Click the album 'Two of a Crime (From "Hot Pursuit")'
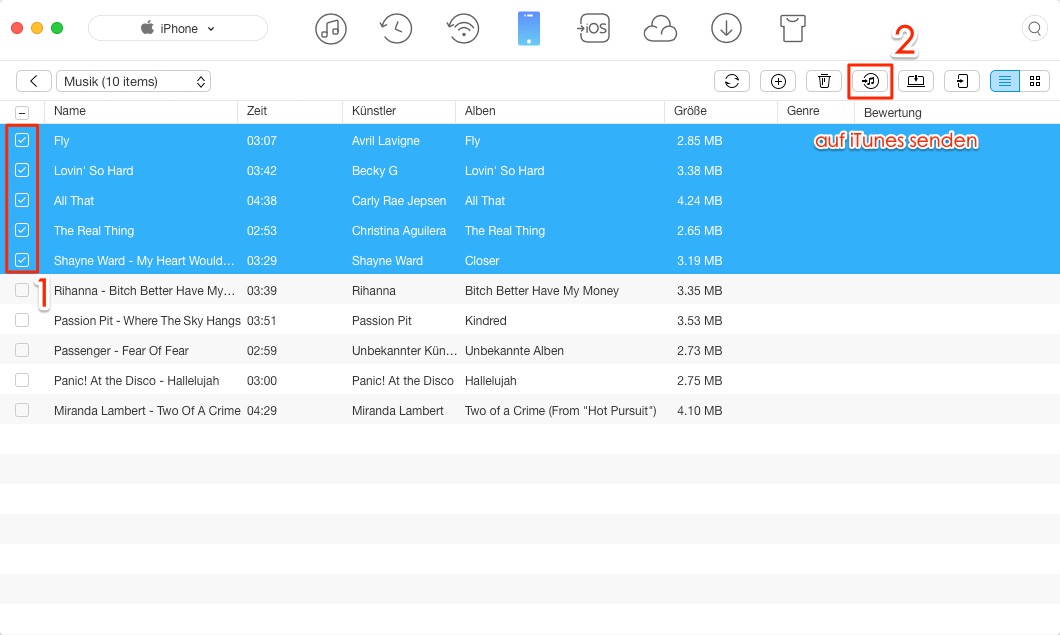Viewport: 1060px width, 635px height. click(x=560, y=410)
